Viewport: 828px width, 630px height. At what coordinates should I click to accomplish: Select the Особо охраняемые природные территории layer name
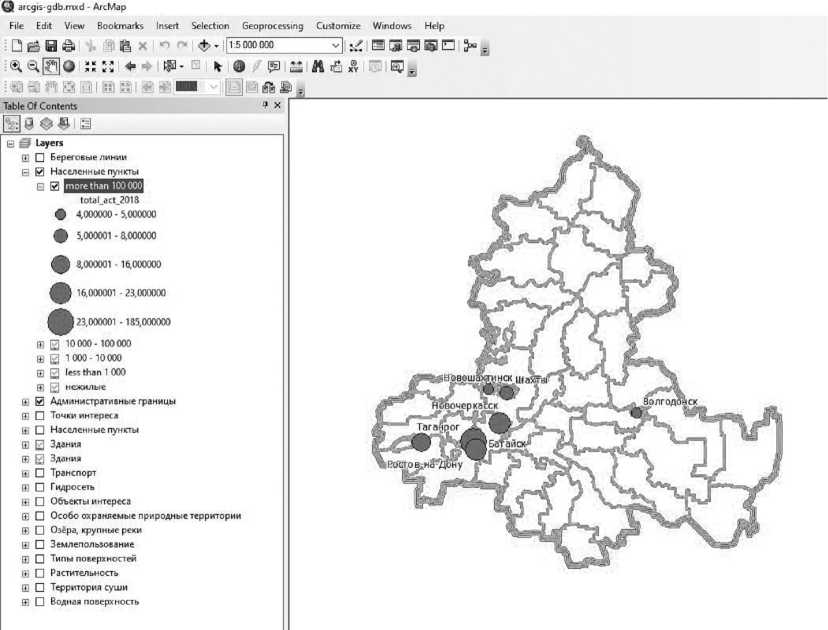pos(146,515)
